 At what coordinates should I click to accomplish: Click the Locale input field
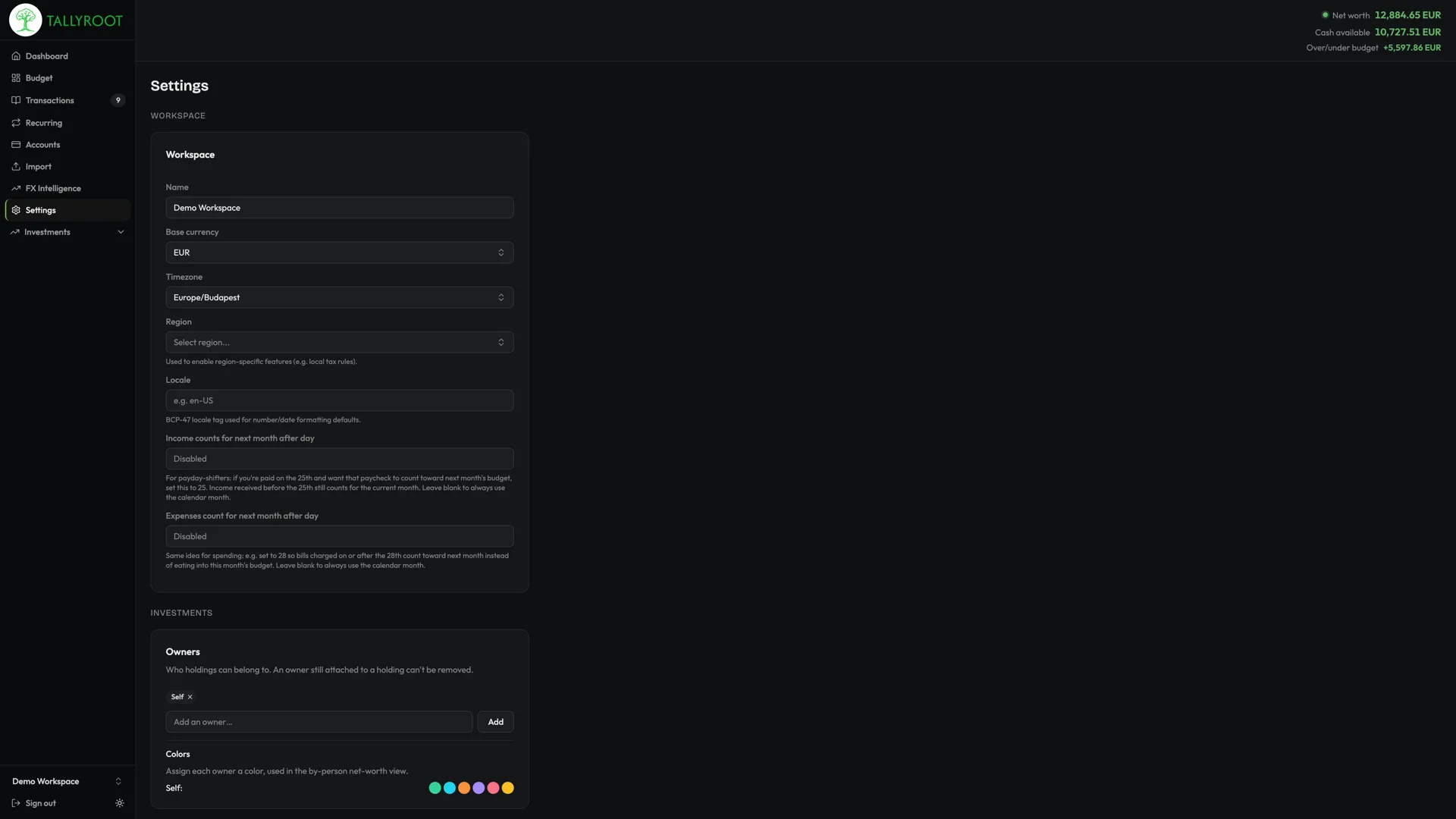coord(340,400)
